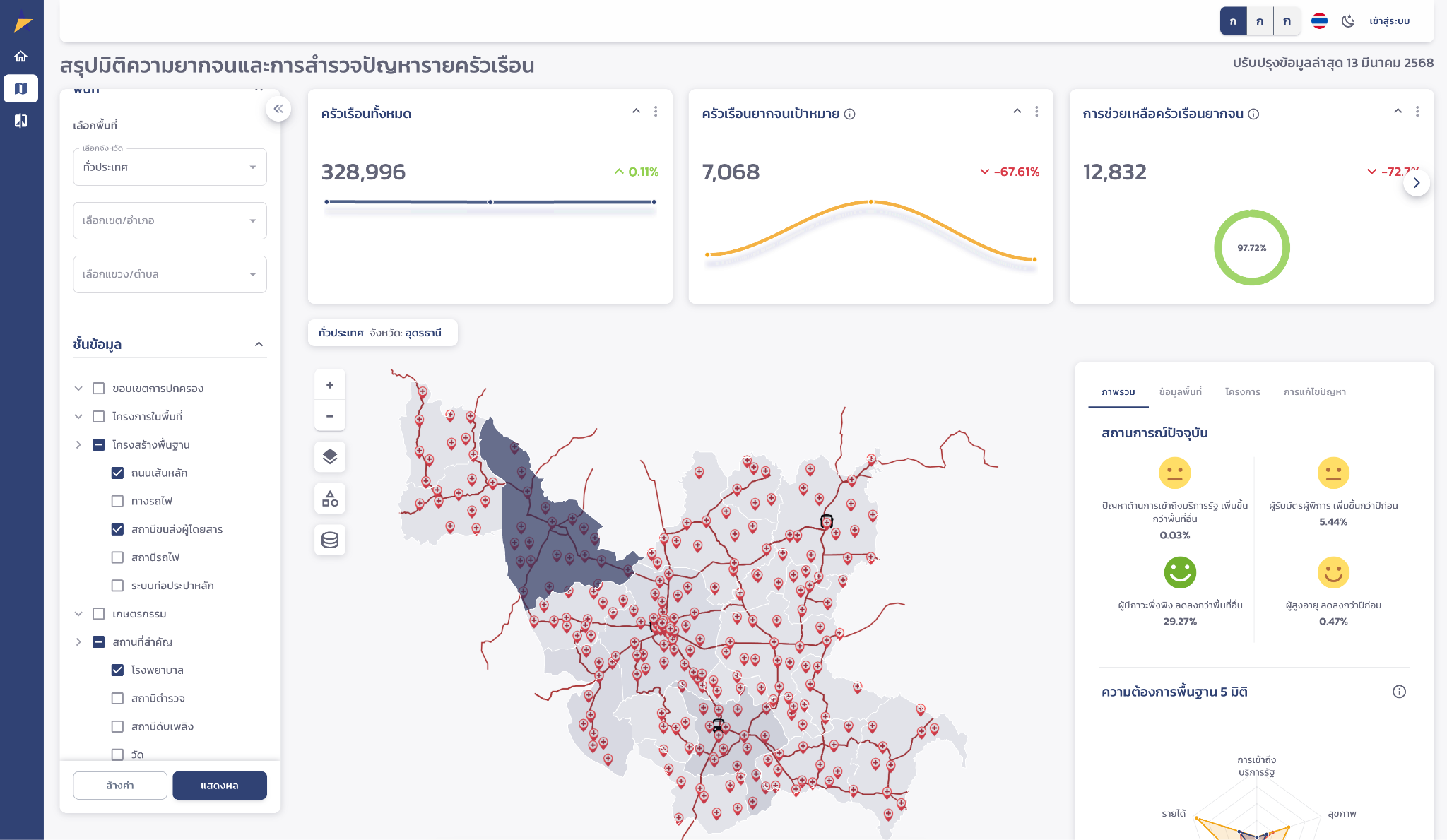Zoom out on the map with minus icon
This screenshot has height=840, width=1447.
[329, 415]
